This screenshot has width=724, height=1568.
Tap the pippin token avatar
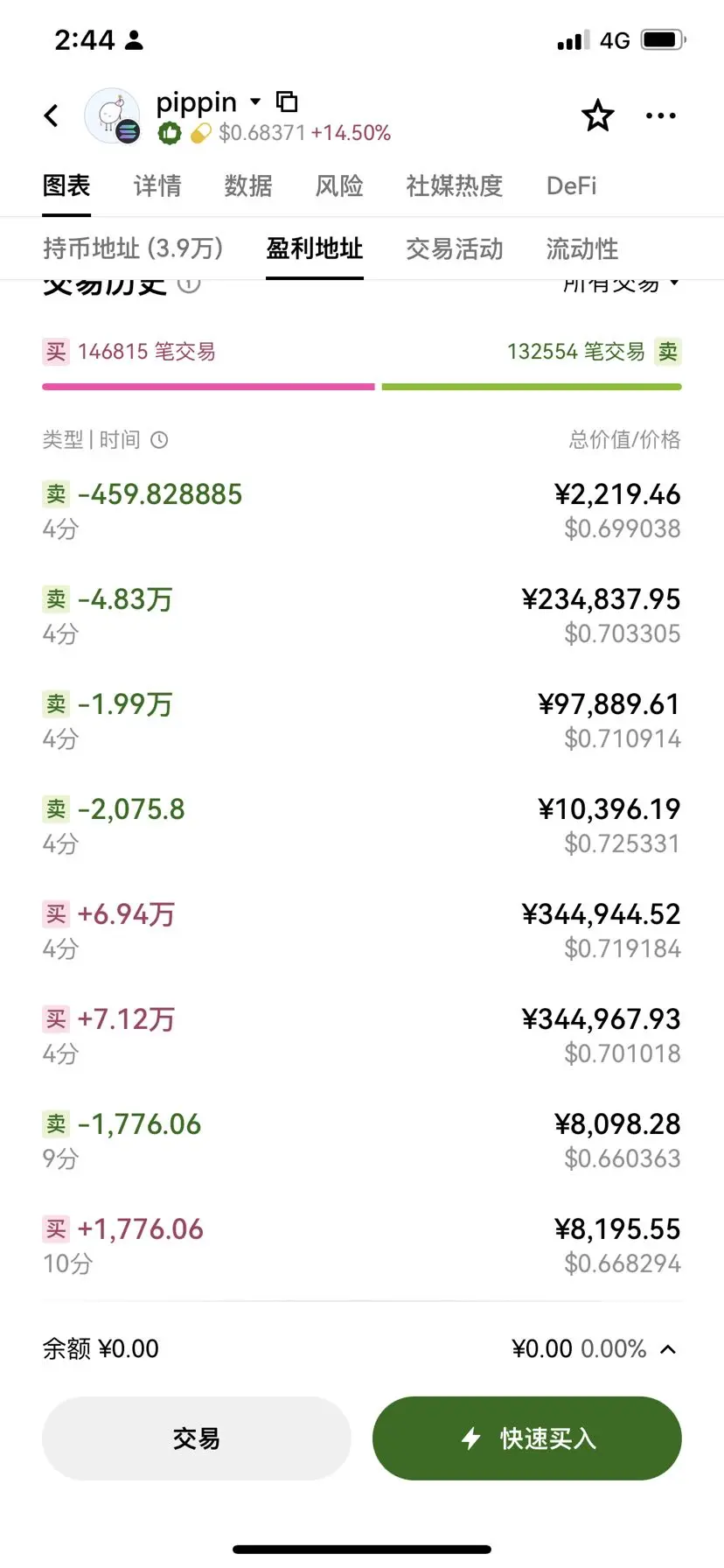click(x=112, y=115)
